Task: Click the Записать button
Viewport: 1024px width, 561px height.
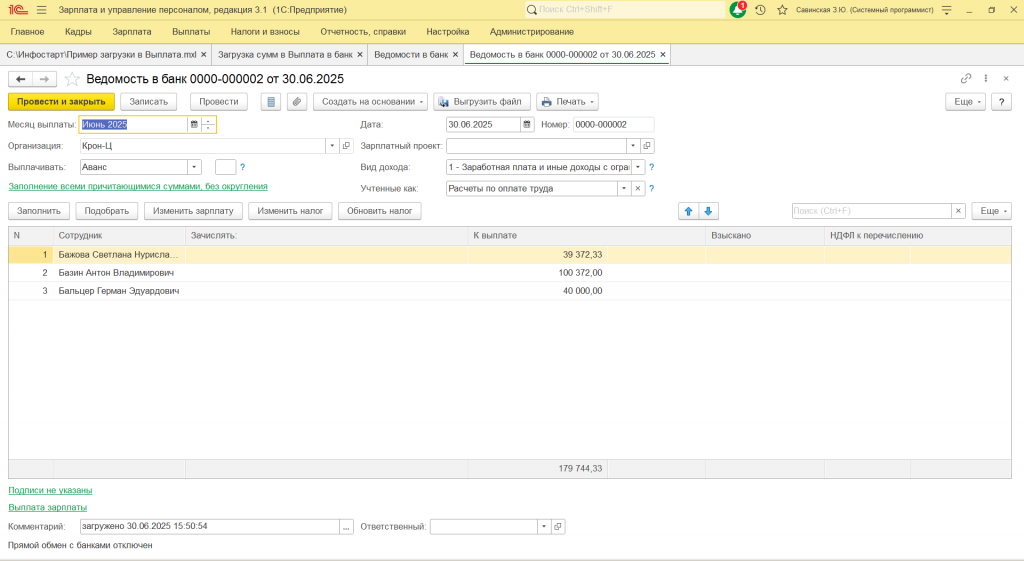Action: (x=148, y=102)
